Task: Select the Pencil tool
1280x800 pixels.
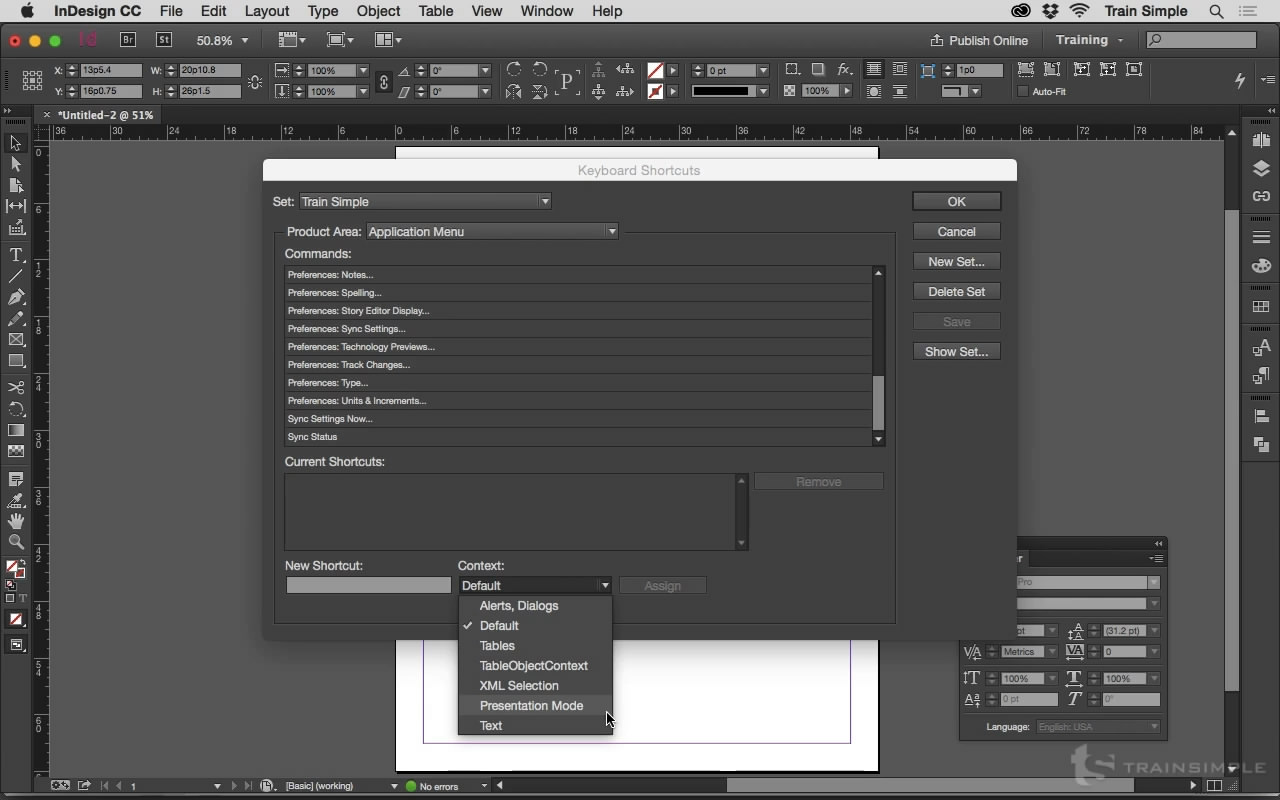Action: coord(16,318)
